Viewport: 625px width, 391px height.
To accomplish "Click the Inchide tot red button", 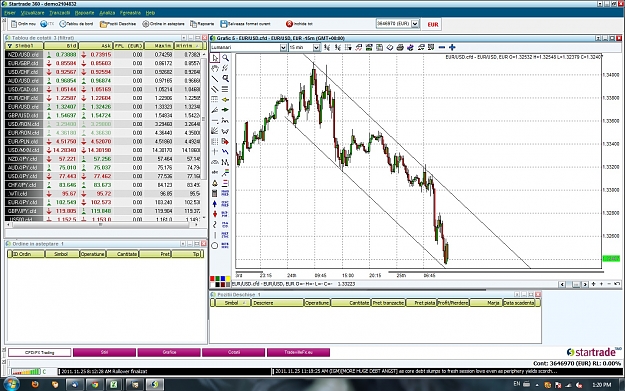I will (299, 24).
